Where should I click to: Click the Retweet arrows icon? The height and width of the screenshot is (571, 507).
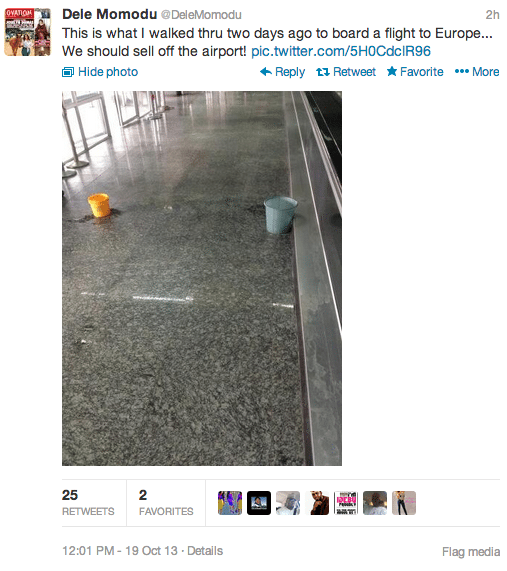click(323, 72)
